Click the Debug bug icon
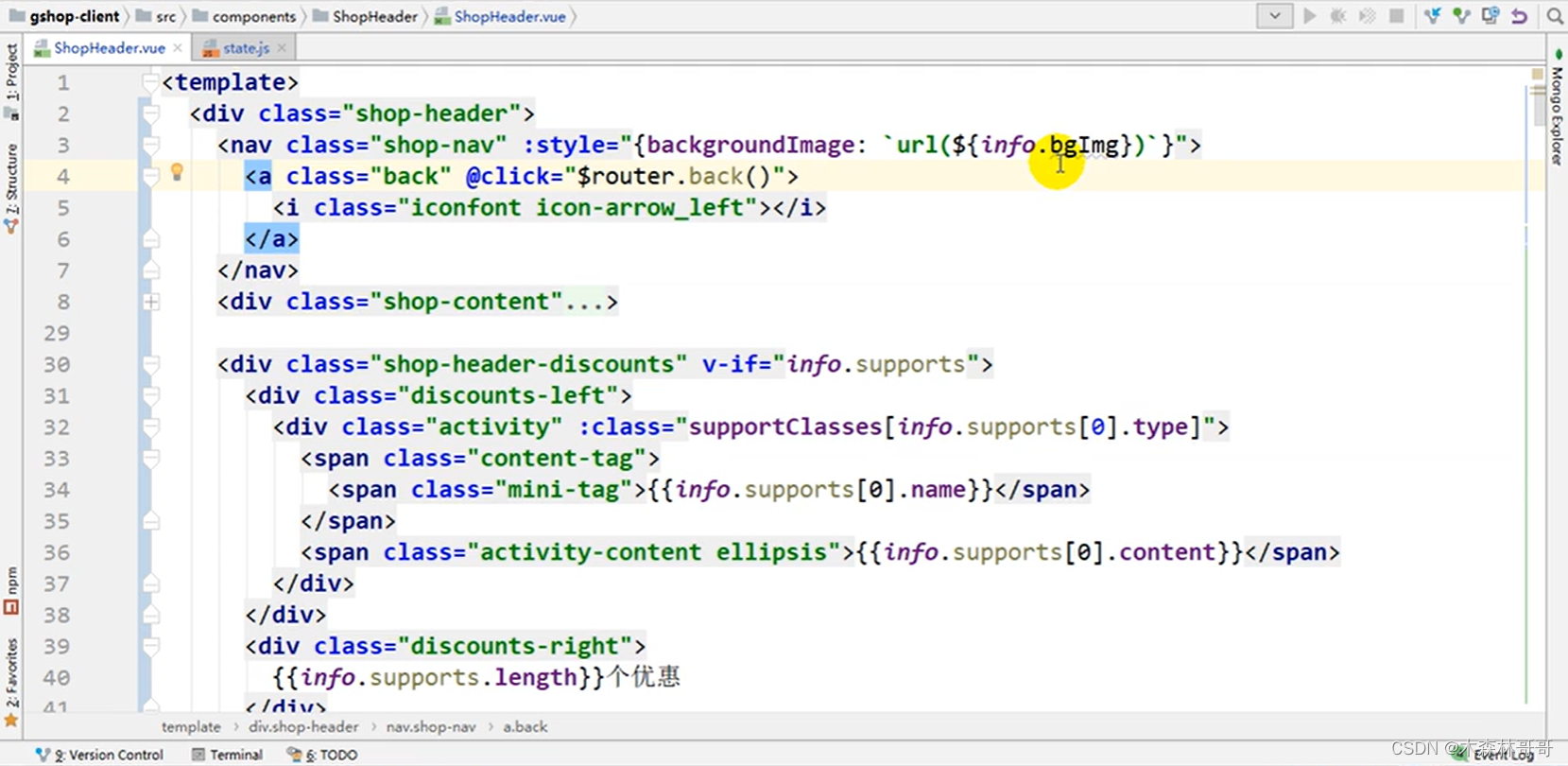 point(1338,16)
